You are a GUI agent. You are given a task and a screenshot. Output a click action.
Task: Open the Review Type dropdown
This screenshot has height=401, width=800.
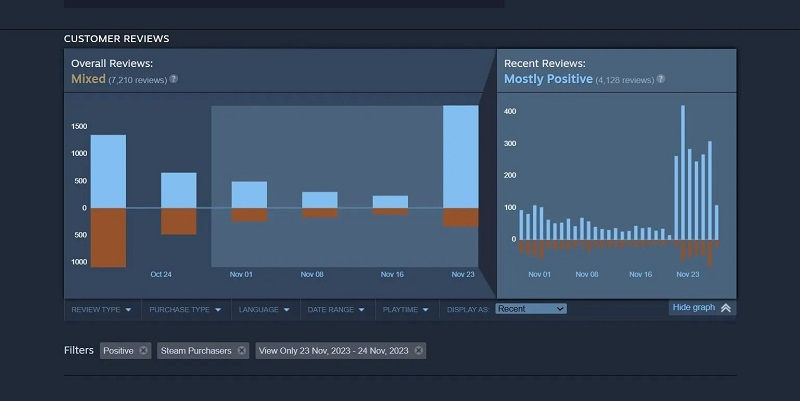coord(101,310)
